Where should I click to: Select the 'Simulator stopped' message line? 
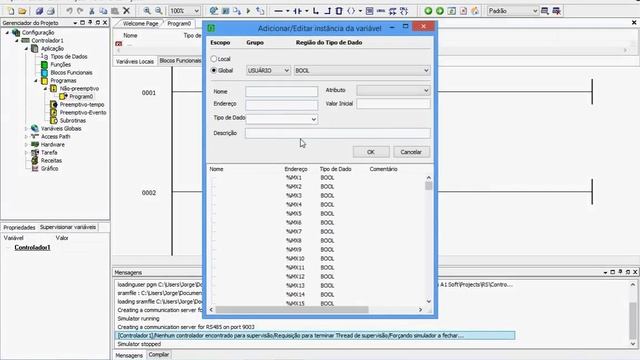(139, 344)
